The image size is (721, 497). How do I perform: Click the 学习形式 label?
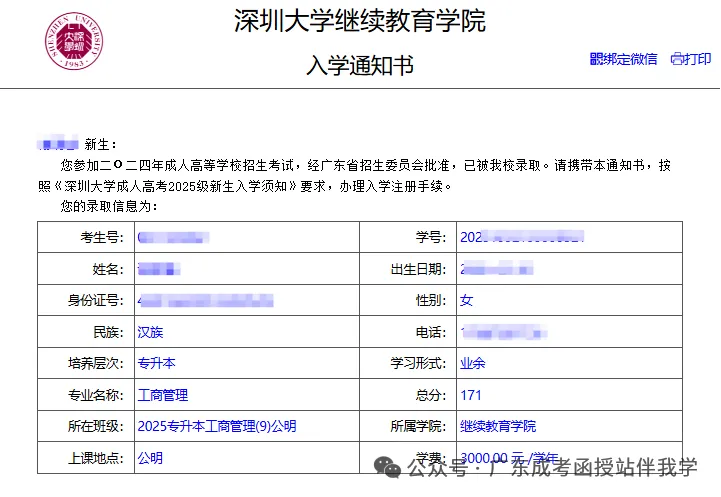tap(418, 363)
